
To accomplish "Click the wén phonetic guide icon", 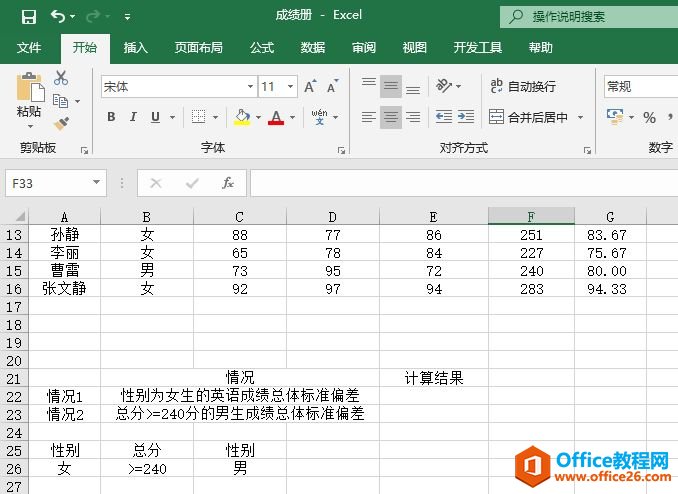I will pos(320,117).
